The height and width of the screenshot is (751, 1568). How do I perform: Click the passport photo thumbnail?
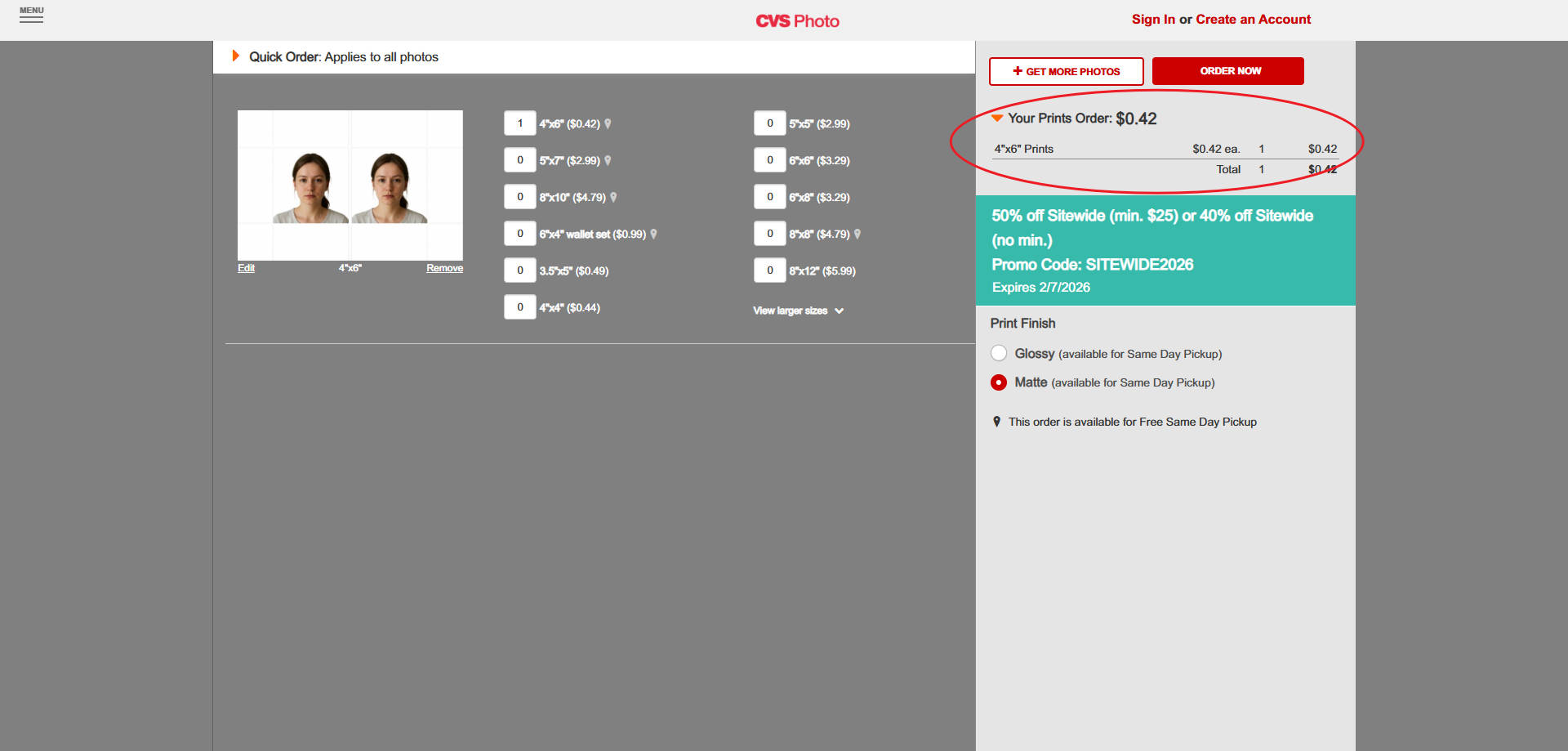350,185
